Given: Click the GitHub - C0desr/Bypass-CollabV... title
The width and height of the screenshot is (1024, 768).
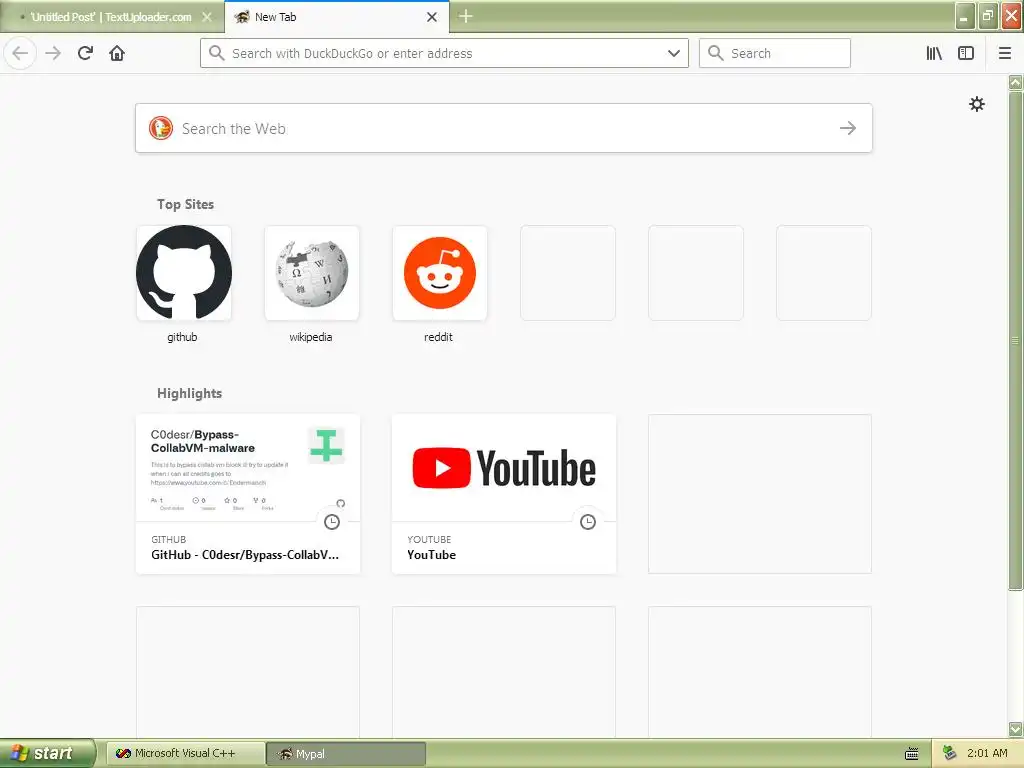Looking at the screenshot, I should (245, 554).
